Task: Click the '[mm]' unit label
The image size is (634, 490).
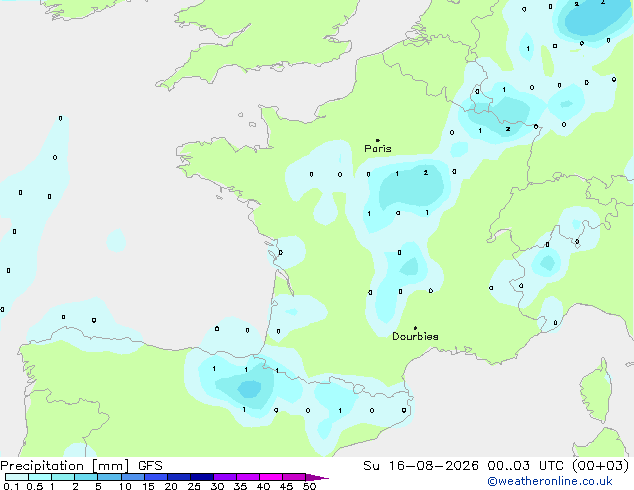Action: click(x=110, y=466)
